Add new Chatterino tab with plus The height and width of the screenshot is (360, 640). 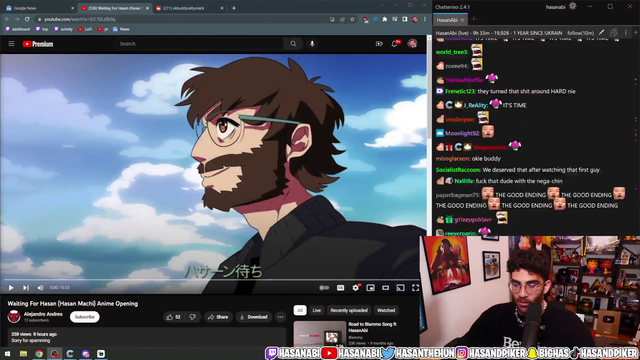coord(473,19)
